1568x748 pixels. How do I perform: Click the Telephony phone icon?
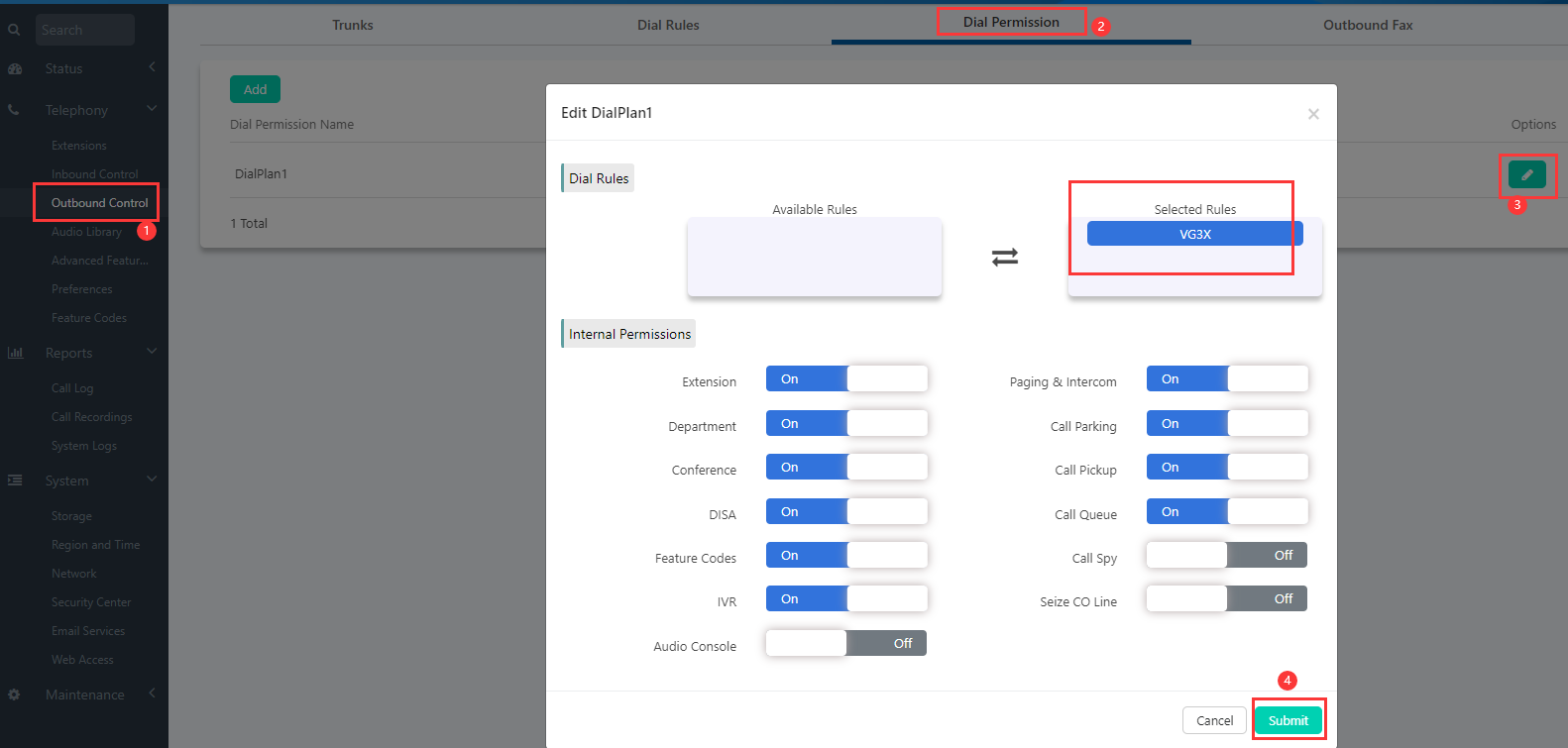(14, 110)
